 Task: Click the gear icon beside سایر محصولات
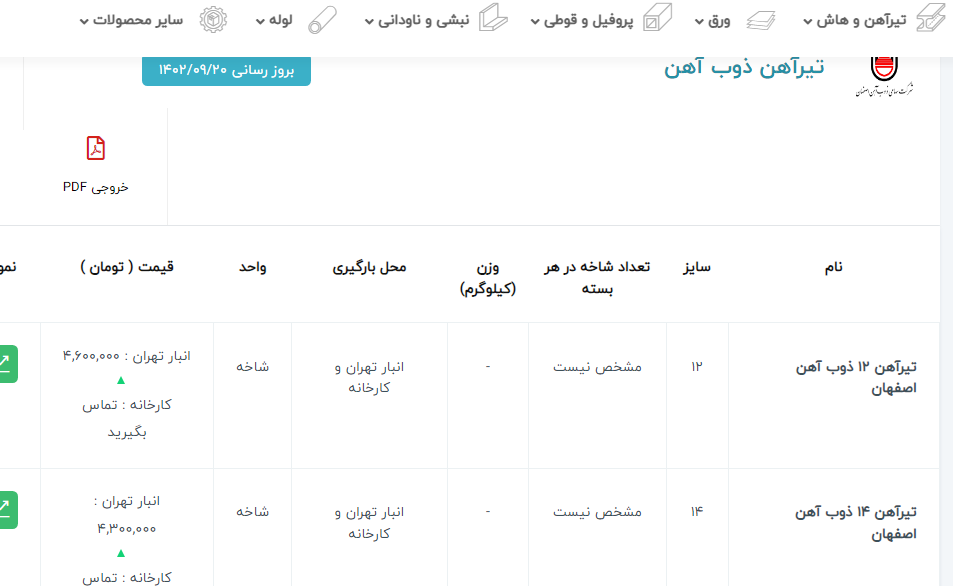coord(213,19)
